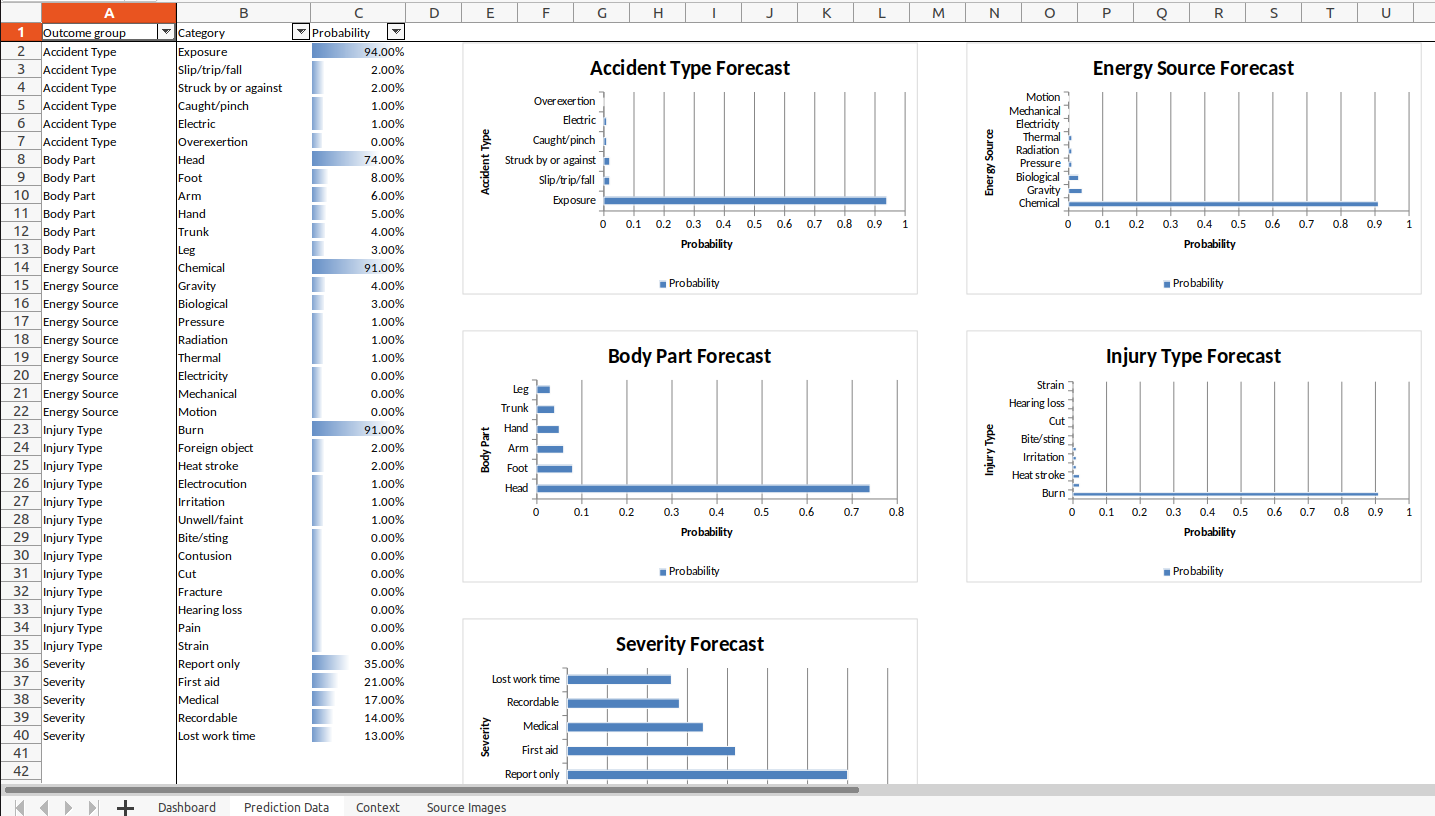1435x816 pixels.
Task: Click the Exposure bar in Accident Type chart
Action: (x=745, y=200)
